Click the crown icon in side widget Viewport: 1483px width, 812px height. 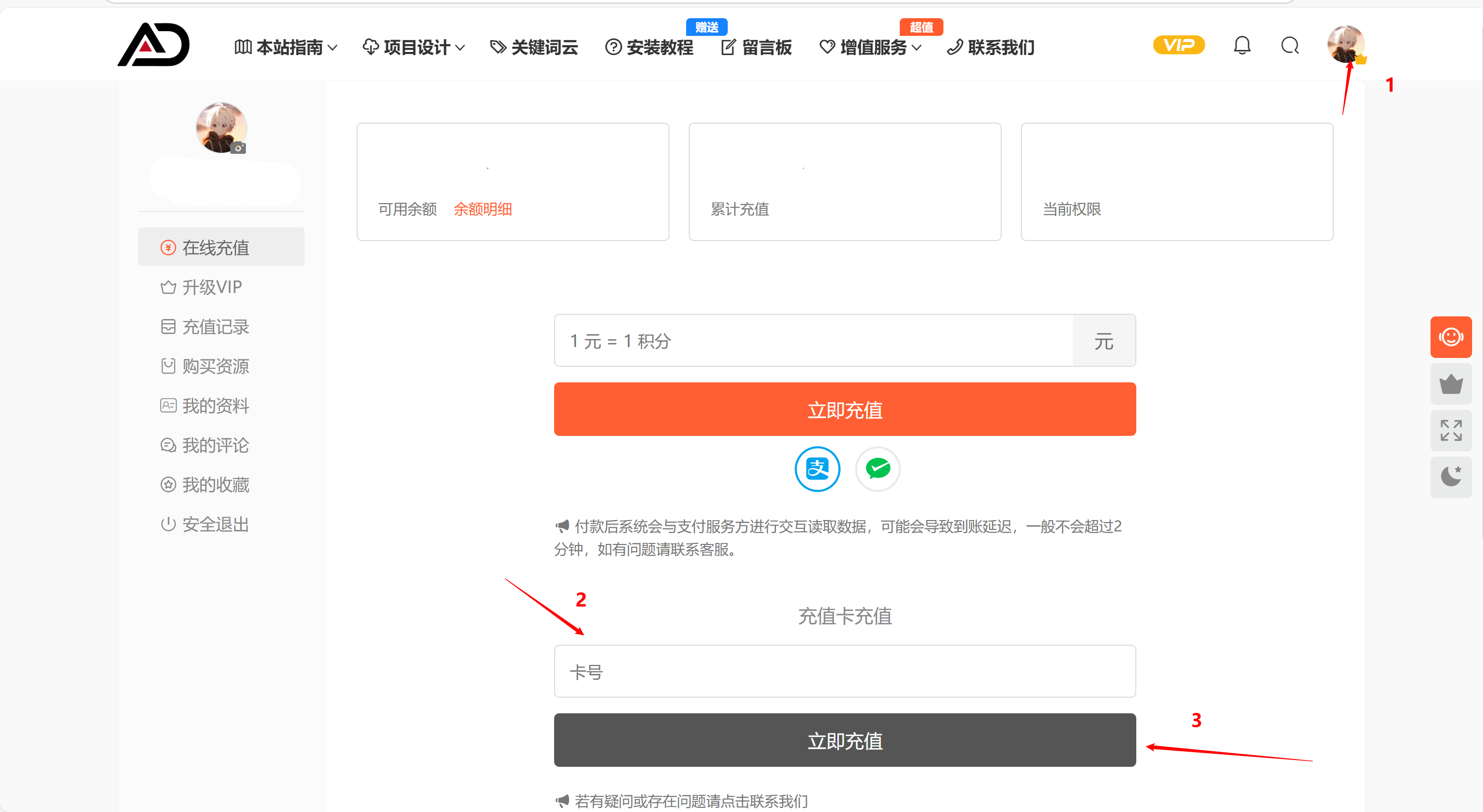pyautogui.click(x=1450, y=384)
